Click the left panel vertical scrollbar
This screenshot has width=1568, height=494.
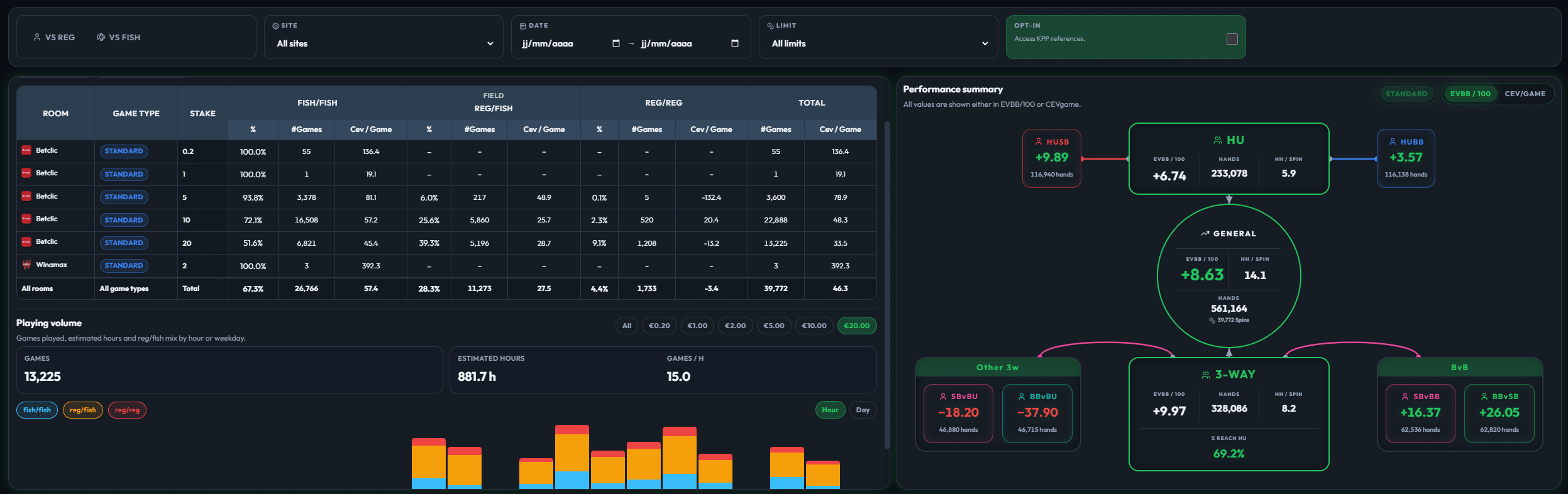(x=886, y=285)
